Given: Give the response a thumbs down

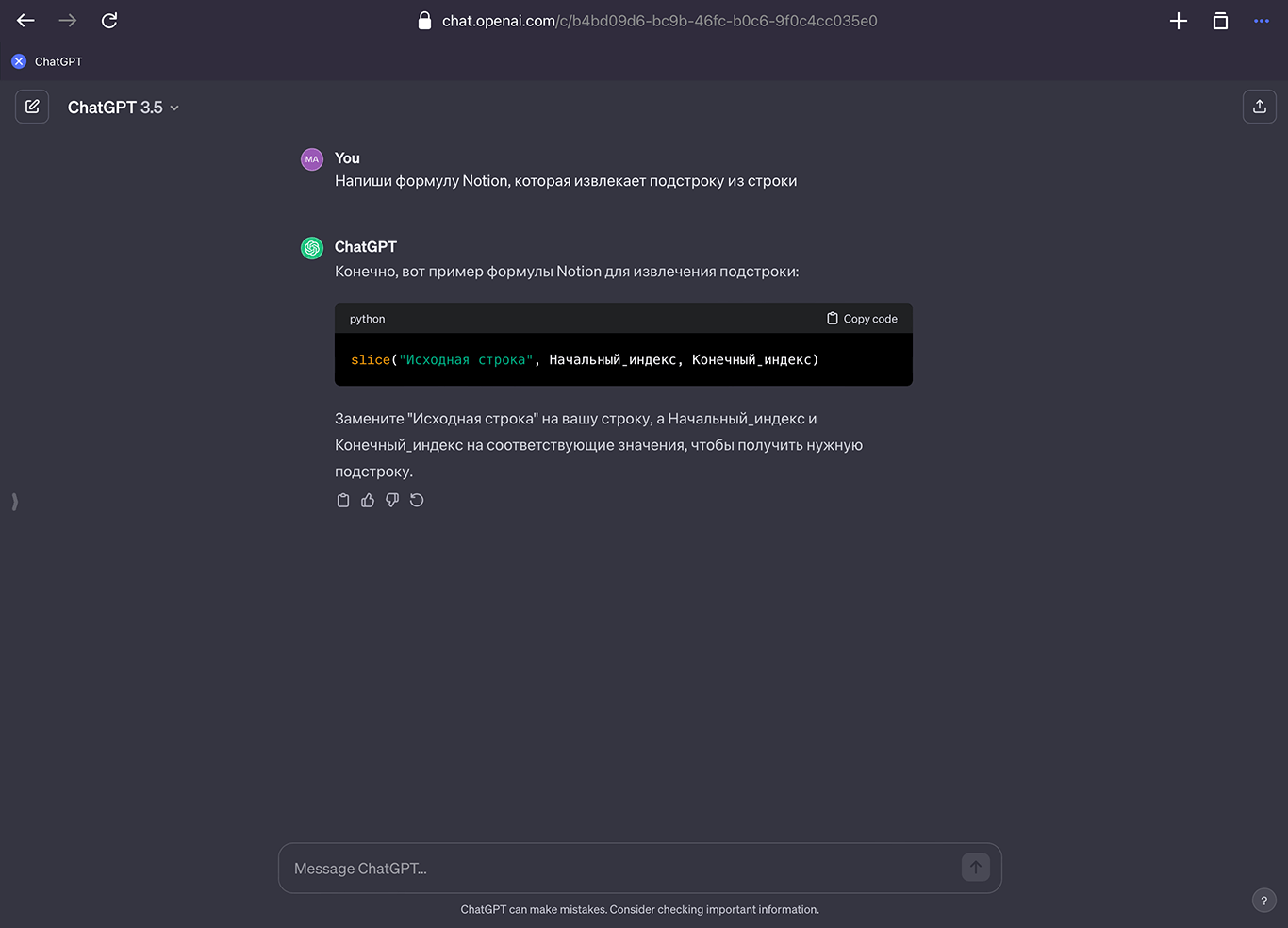Looking at the screenshot, I should 392,501.
